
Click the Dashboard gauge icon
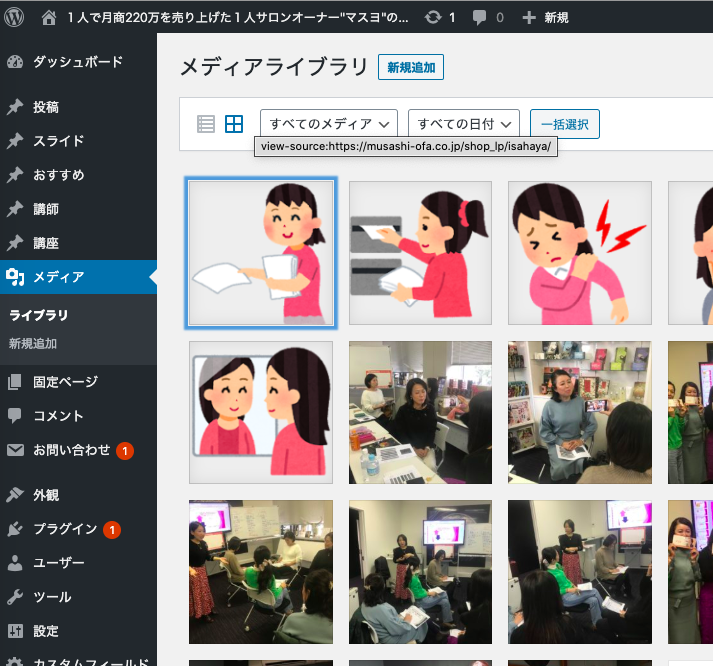(15, 62)
